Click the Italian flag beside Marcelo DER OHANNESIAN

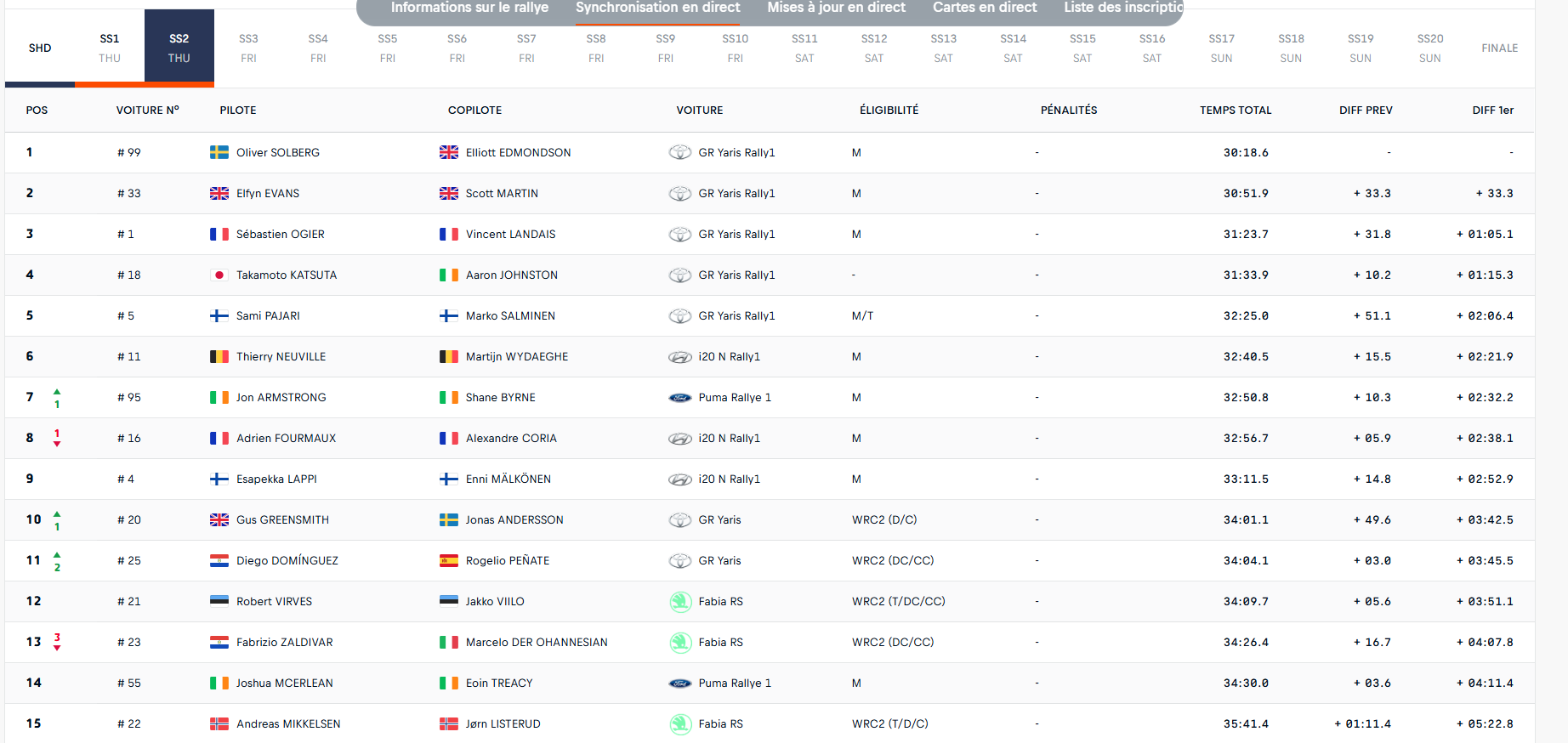pyautogui.click(x=449, y=642)
